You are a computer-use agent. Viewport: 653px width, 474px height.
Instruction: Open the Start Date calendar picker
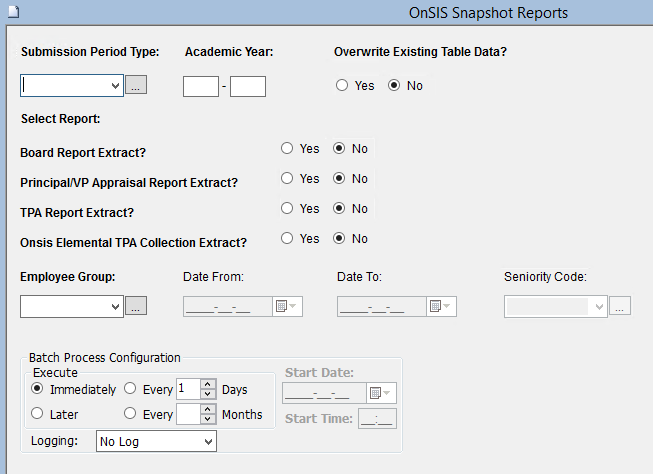381,393
